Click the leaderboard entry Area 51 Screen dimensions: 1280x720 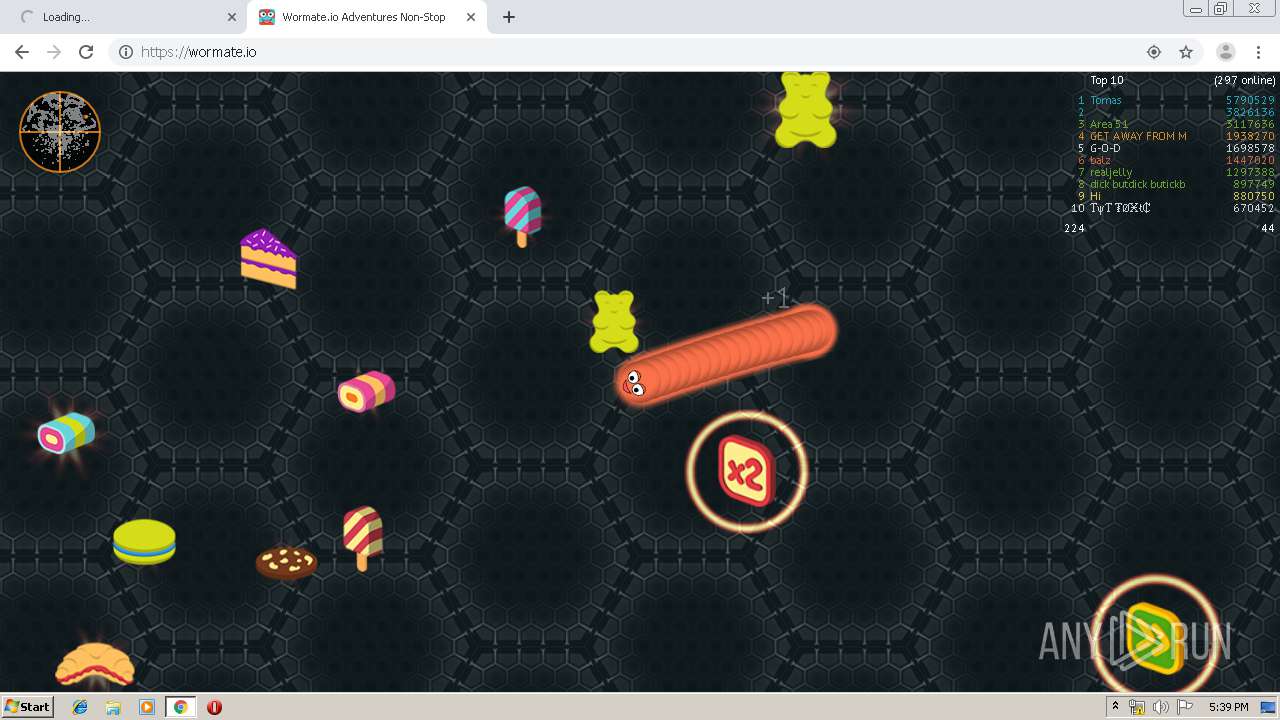click(1108, 124)
